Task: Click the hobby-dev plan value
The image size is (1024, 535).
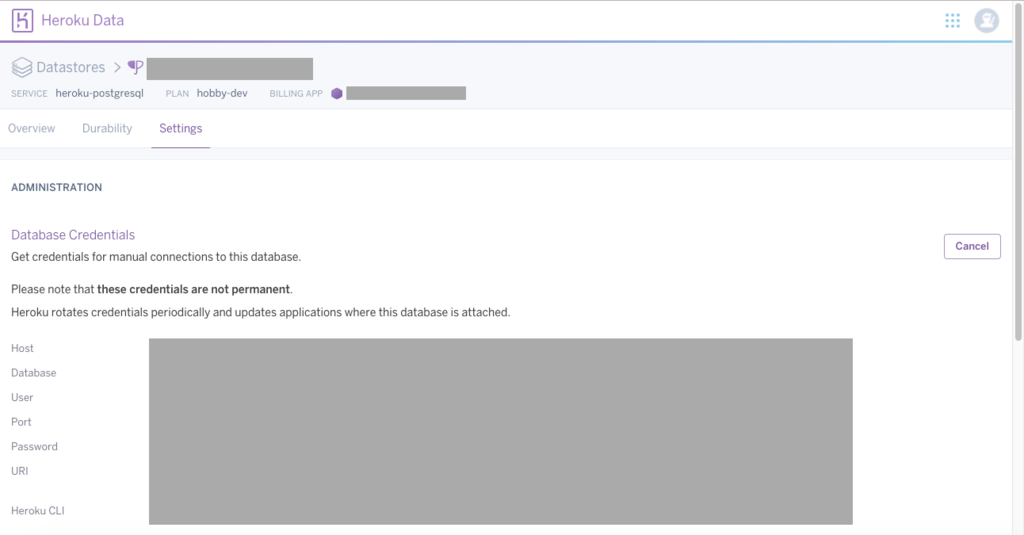Action: tap(222, 93)
